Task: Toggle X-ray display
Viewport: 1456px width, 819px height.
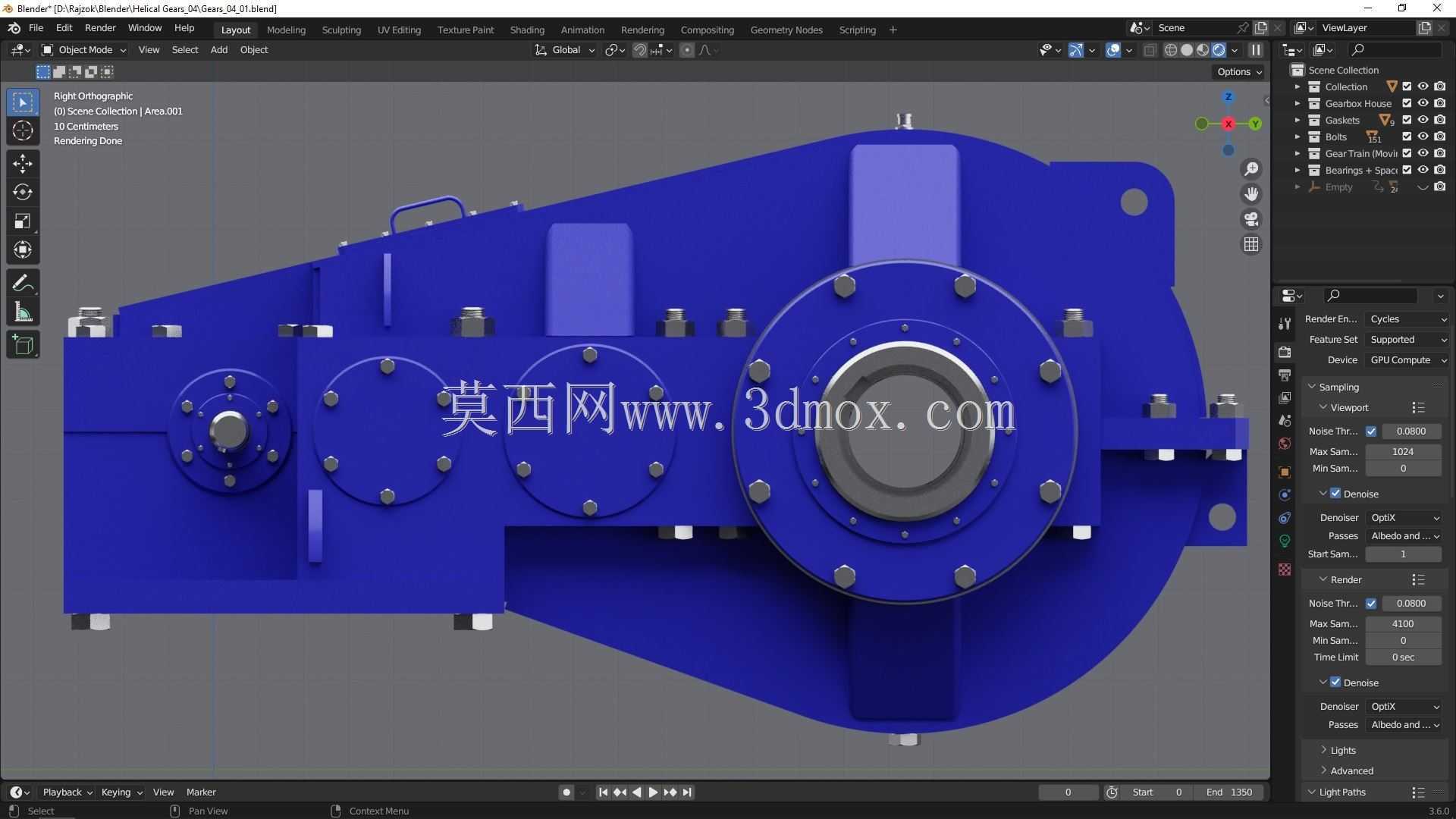Action: tap(1150, 50)
